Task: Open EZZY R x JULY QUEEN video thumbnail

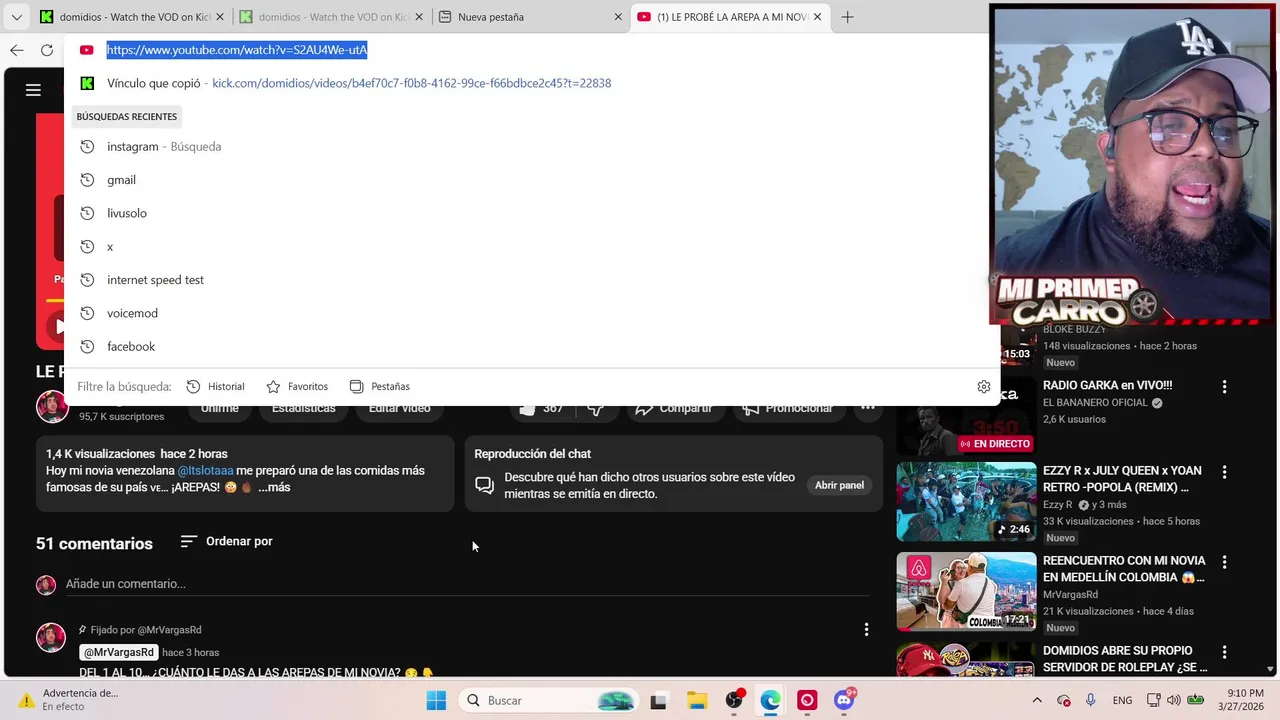Action: [x=966, y=501]
